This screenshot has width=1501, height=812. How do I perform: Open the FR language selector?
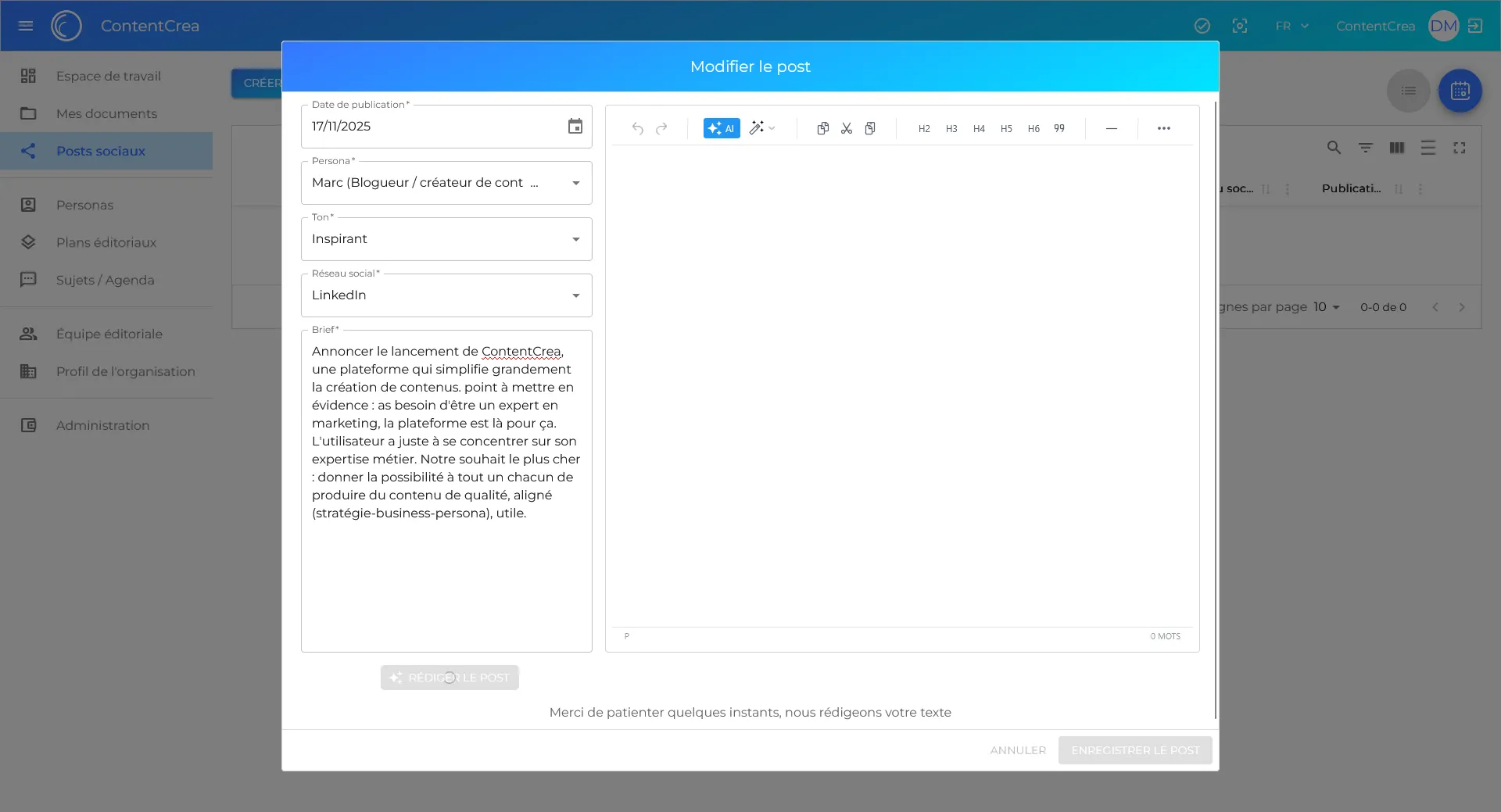point(1291,26)
